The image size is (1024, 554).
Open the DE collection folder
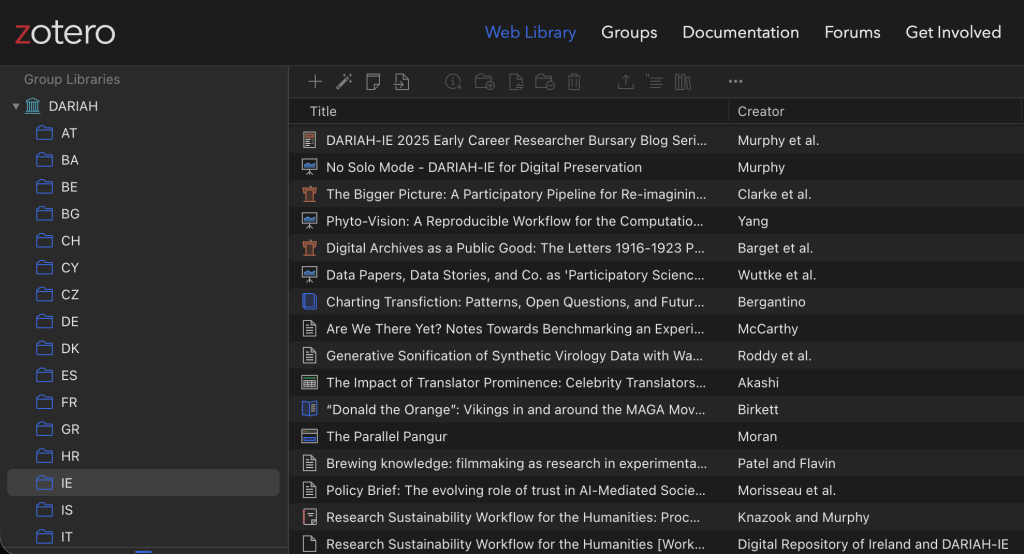click(143, 321)
